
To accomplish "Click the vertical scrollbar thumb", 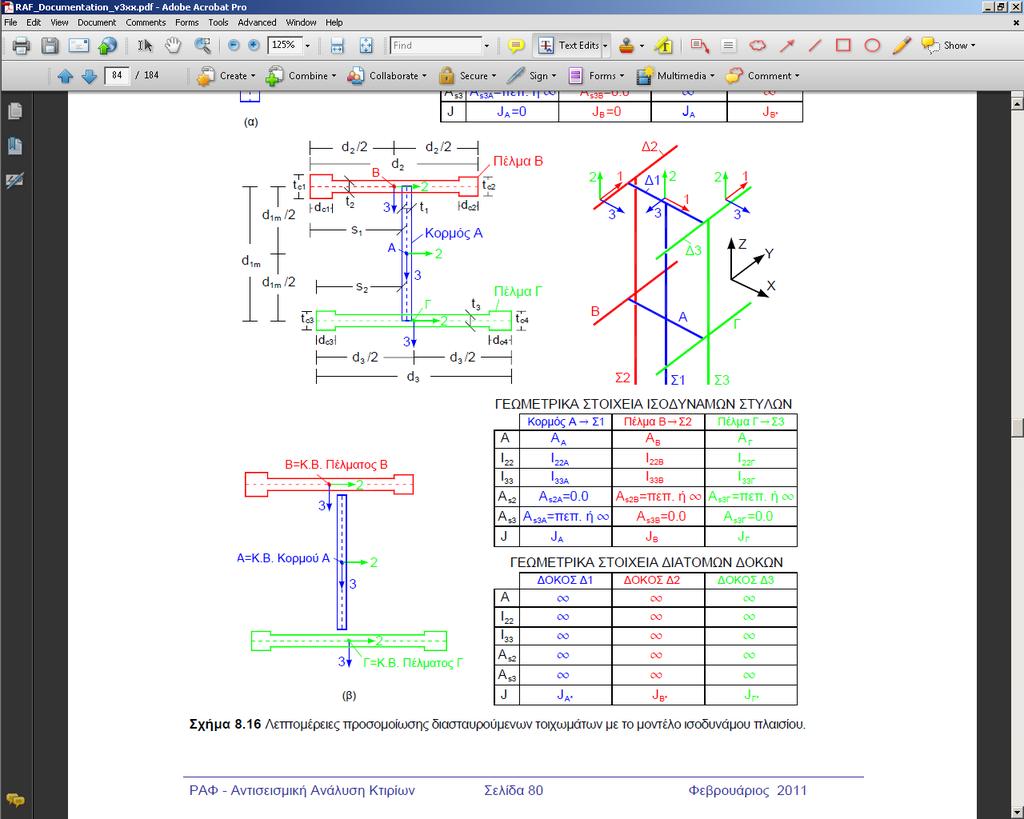I will (x=1017, y=427).
